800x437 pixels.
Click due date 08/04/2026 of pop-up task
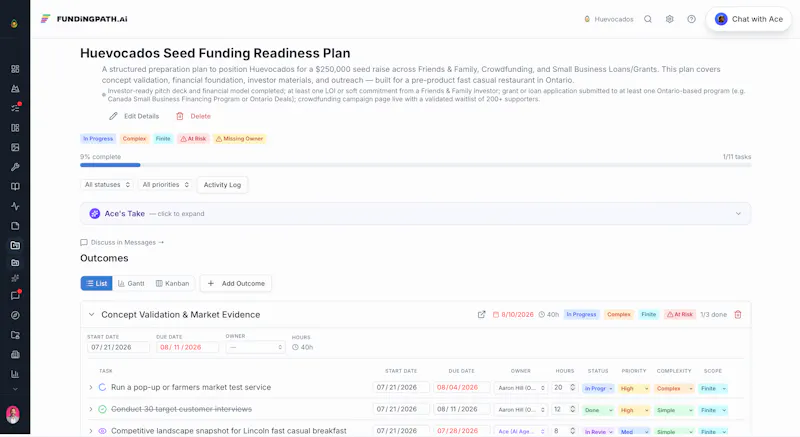click(x=462, y=388)
